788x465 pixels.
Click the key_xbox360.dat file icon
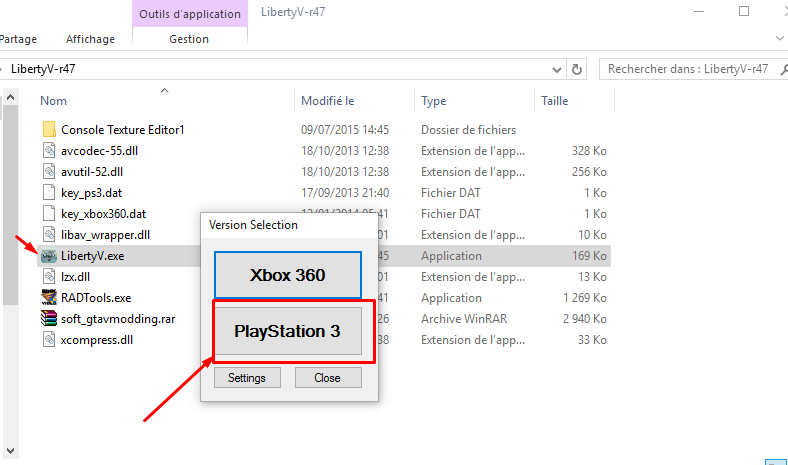49,214
